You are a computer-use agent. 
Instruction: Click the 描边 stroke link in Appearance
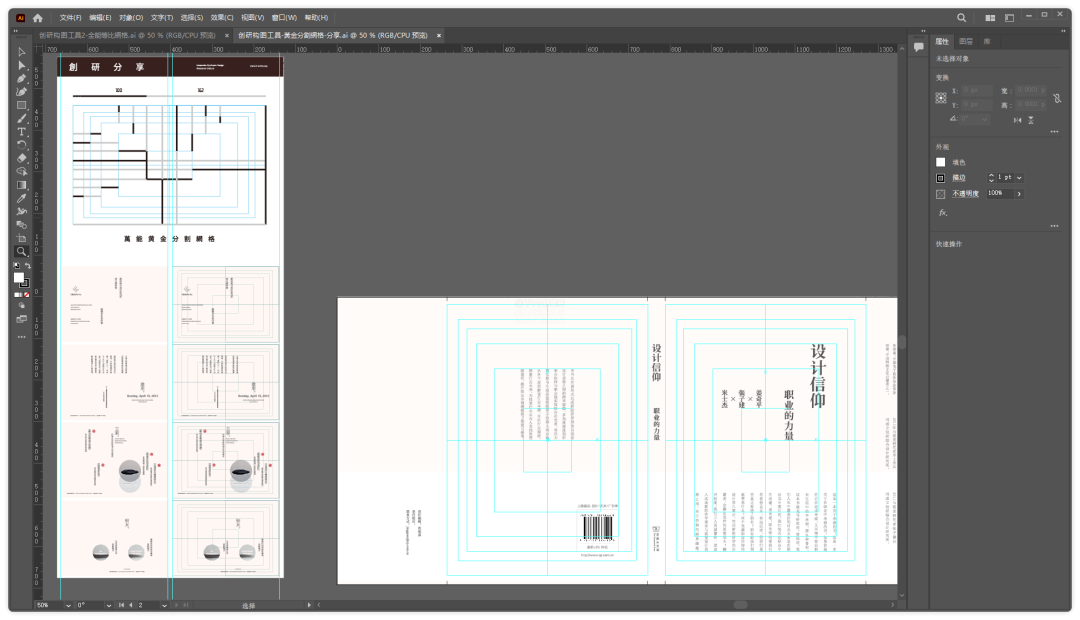(958, 178)
